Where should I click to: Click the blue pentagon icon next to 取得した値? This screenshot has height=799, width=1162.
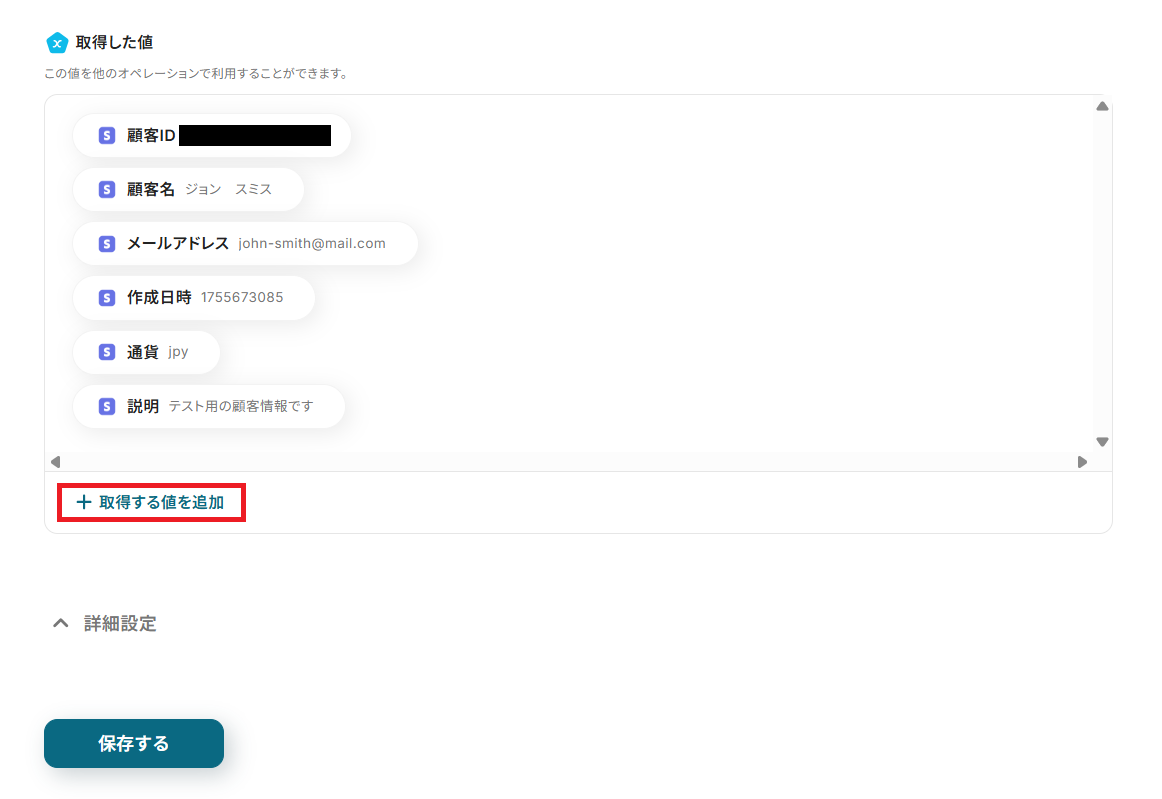57,43
